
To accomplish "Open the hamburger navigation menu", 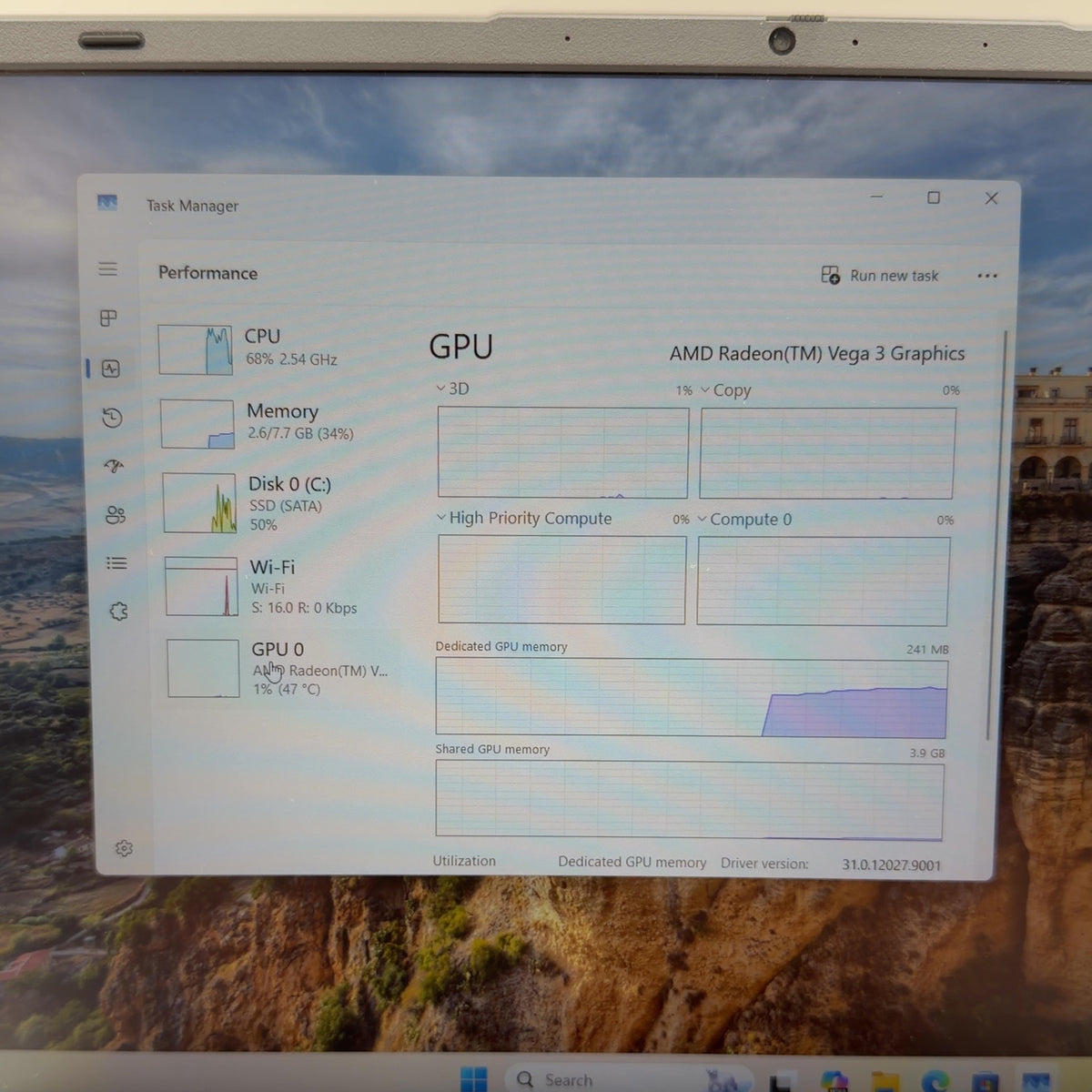I will click(x=107, y=269).
